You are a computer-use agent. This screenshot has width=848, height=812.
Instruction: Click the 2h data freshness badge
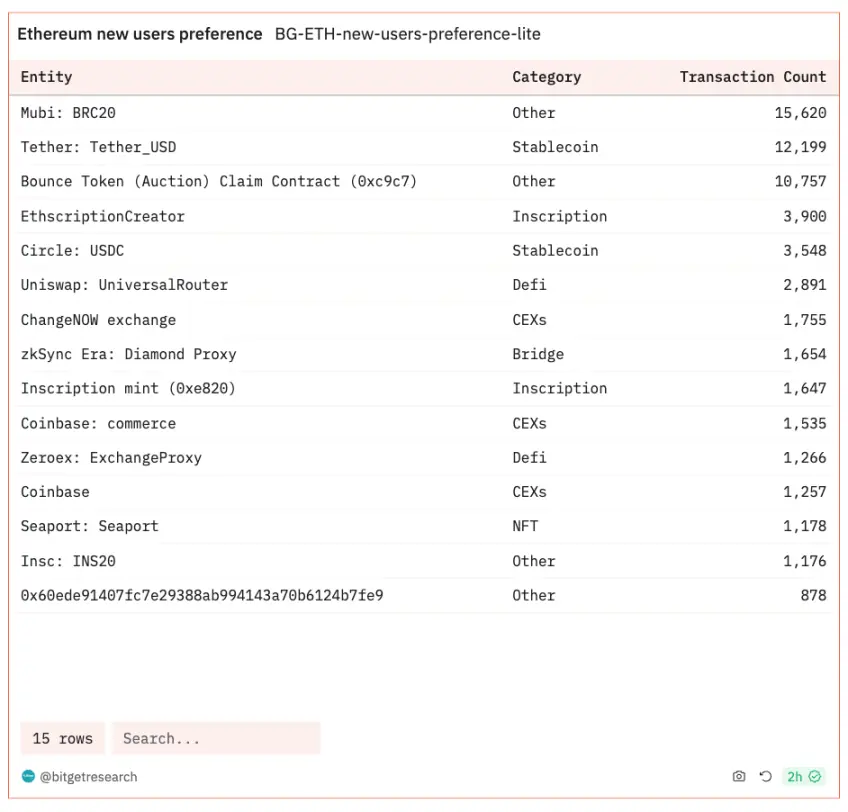click(x=803, y=776)
